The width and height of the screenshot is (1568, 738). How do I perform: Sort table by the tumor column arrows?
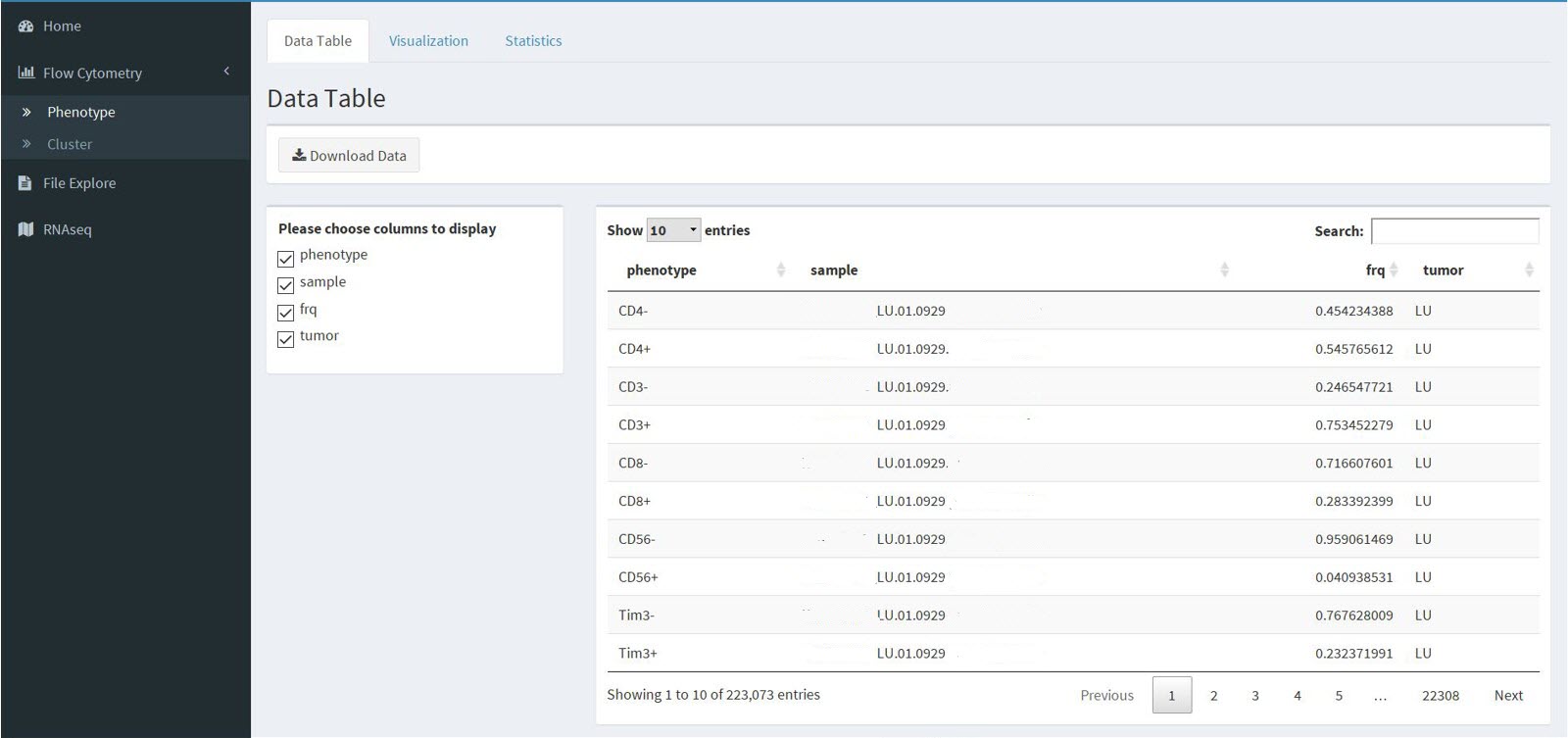1529,270
